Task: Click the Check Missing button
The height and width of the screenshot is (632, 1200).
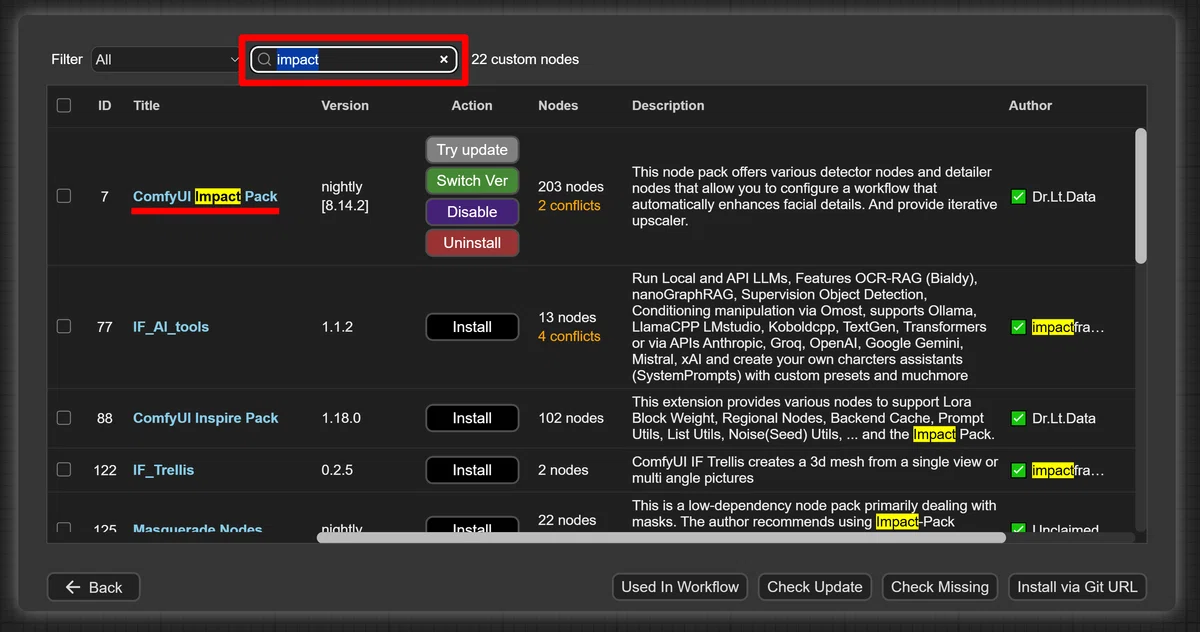Action: pos(940,587)
